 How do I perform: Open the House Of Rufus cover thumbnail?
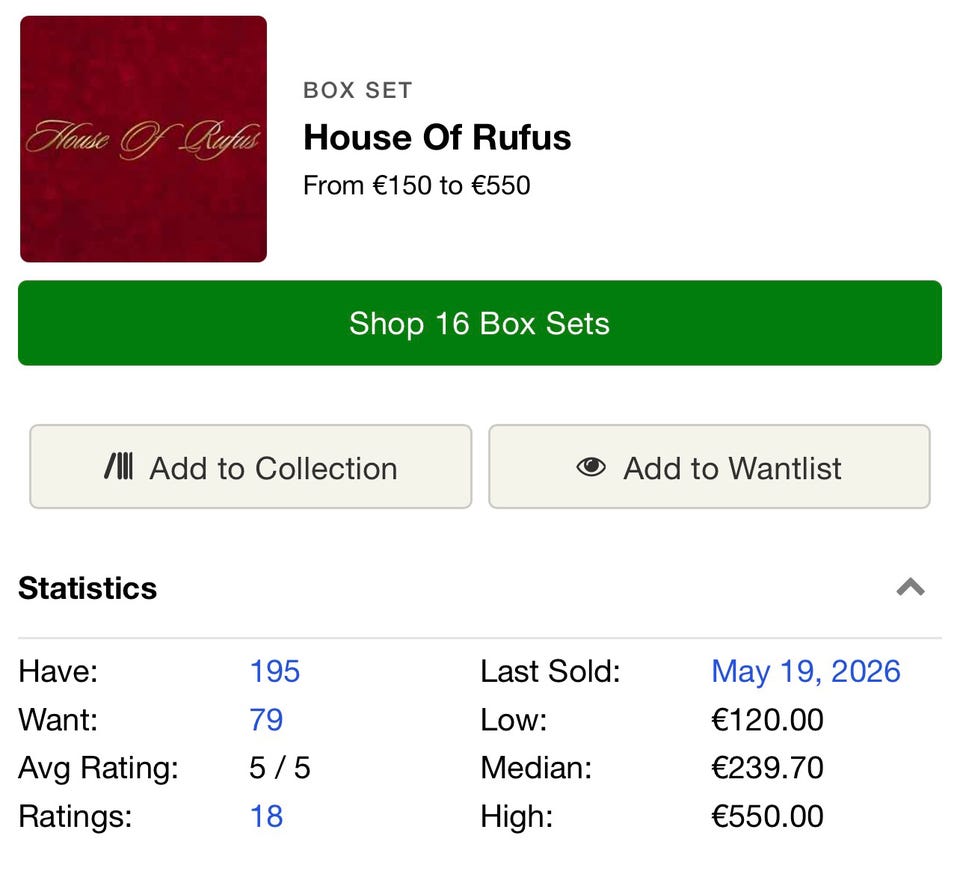(x=143, y=139)
